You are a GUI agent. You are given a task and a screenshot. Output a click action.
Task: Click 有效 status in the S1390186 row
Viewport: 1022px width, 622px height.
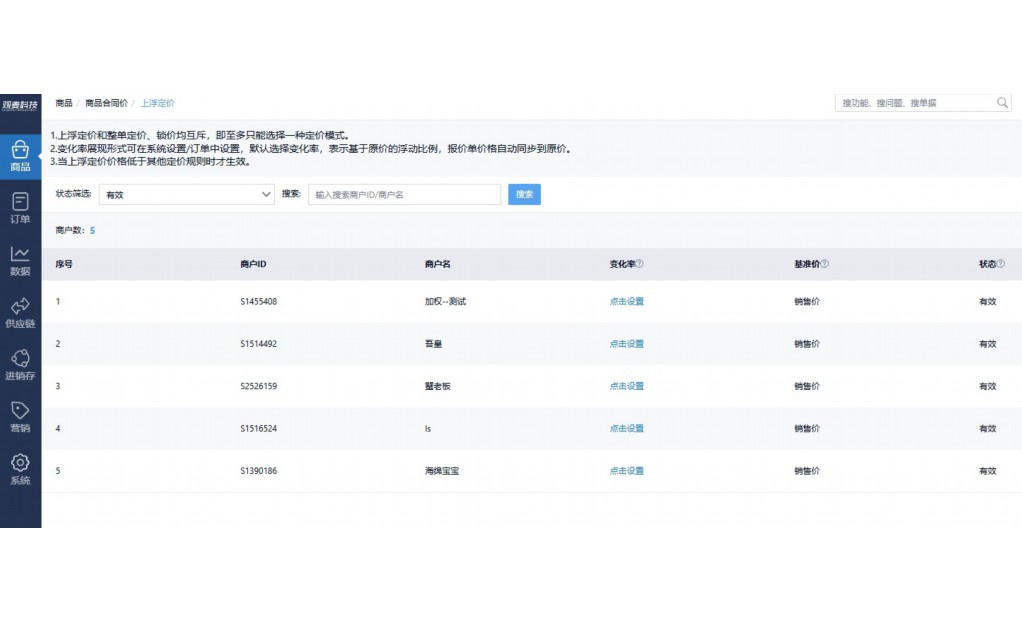coord(987,471)
